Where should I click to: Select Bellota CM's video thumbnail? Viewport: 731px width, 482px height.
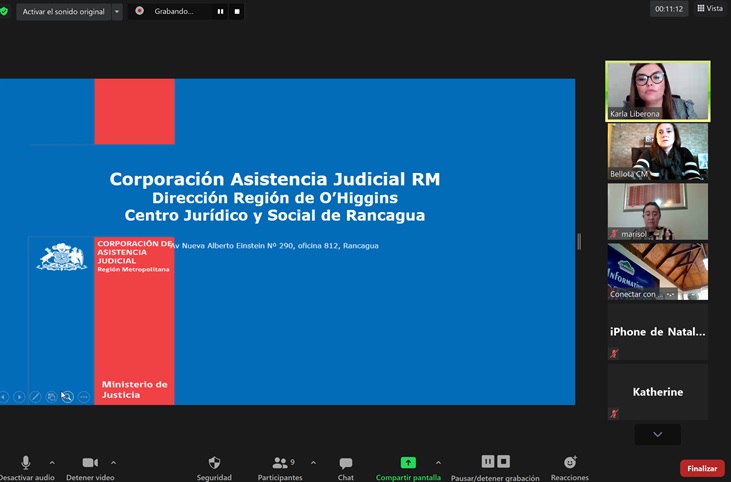coord(658,151)
